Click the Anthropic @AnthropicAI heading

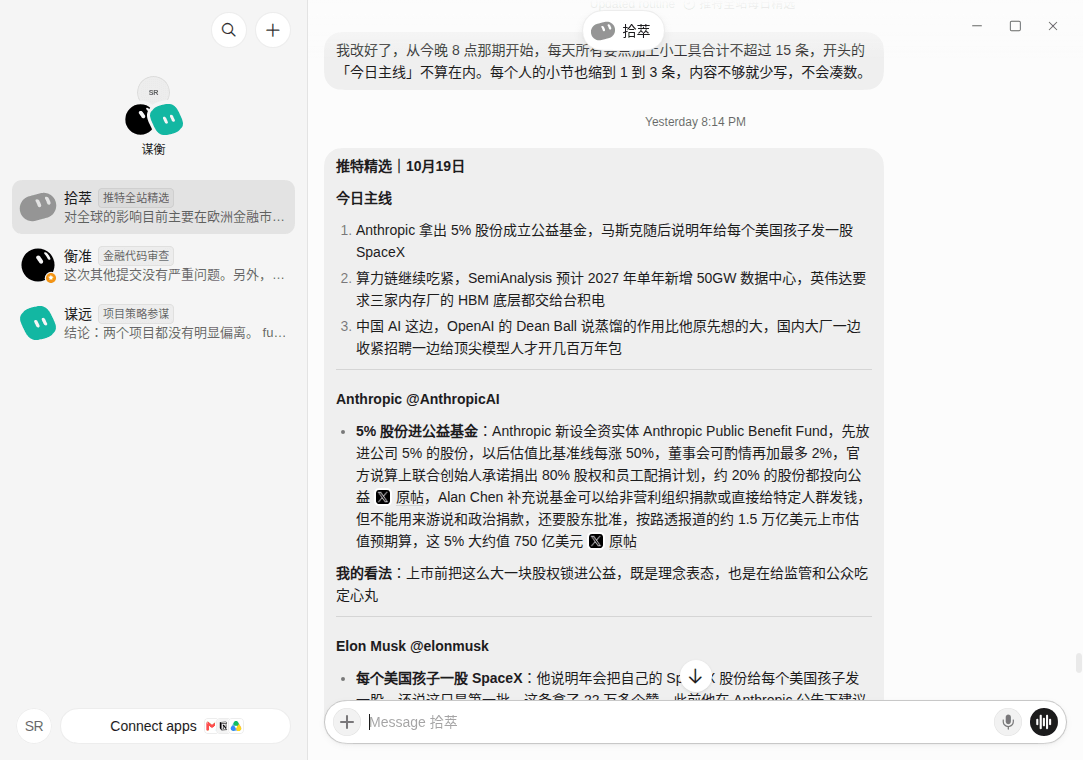click(418, 399)
